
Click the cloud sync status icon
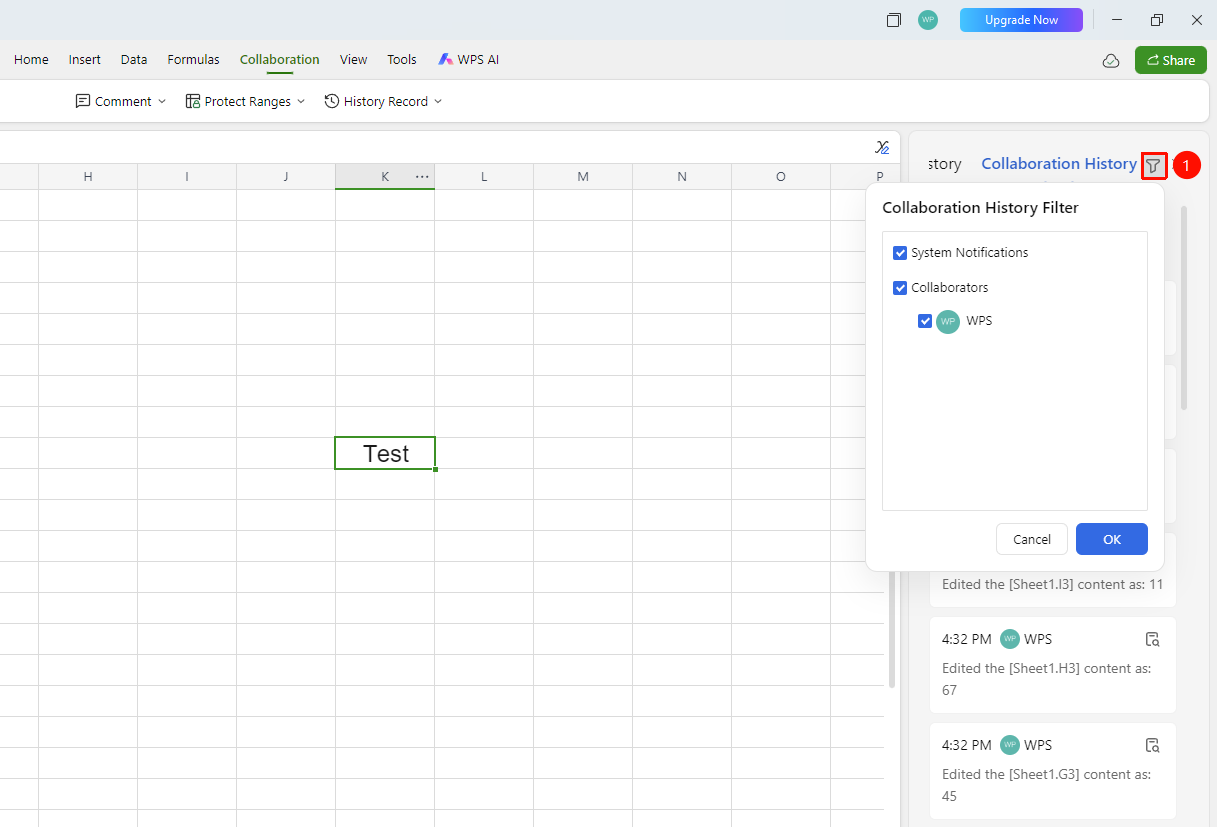1111,61
